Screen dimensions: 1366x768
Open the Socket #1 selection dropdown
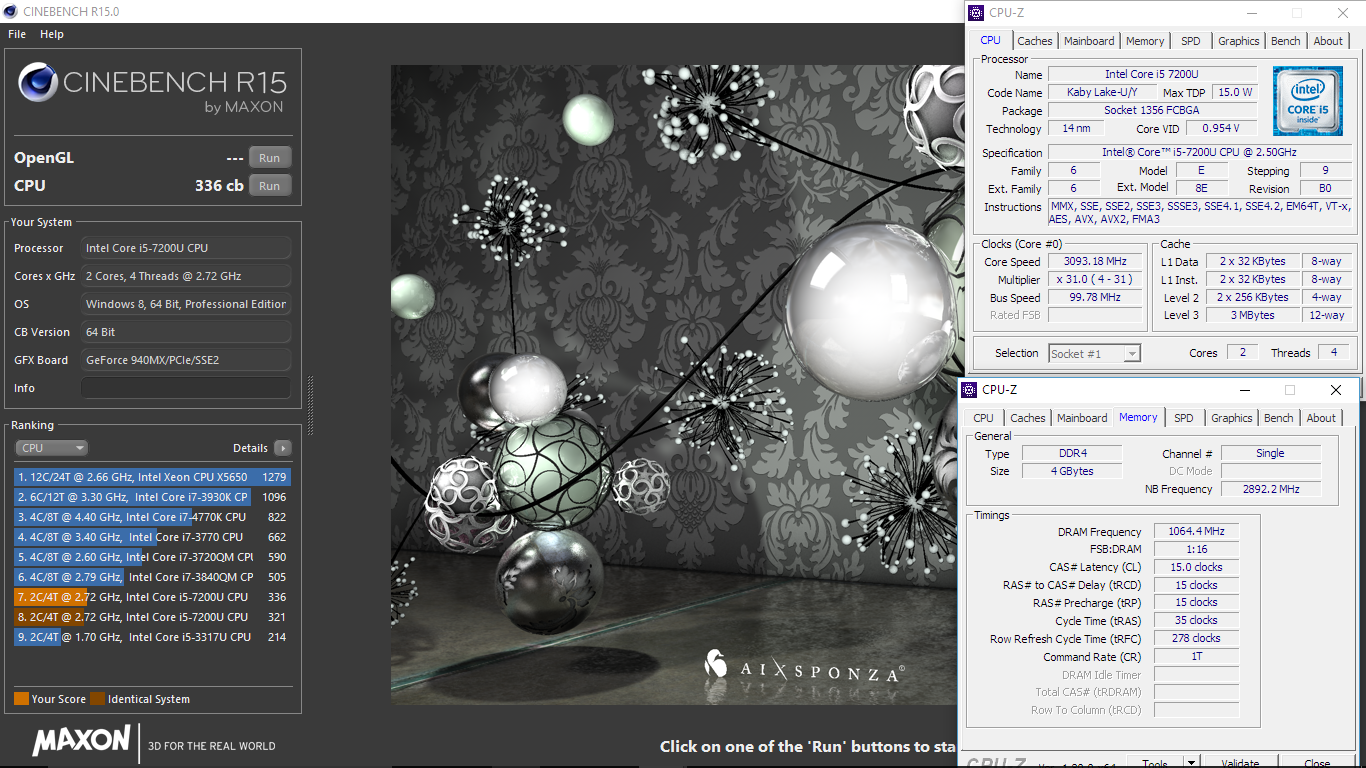coord(1094,353)
